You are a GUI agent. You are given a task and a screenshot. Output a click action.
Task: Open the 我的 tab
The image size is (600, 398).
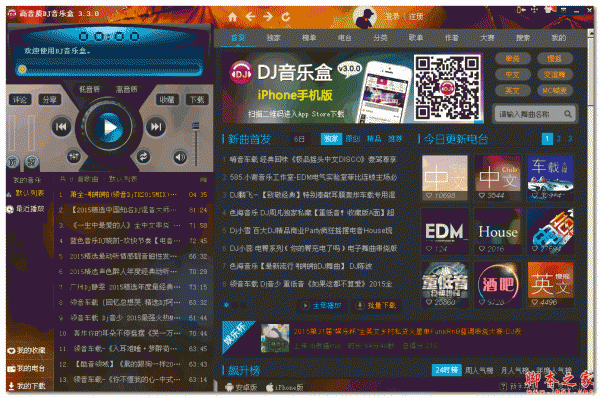point(558,38)
